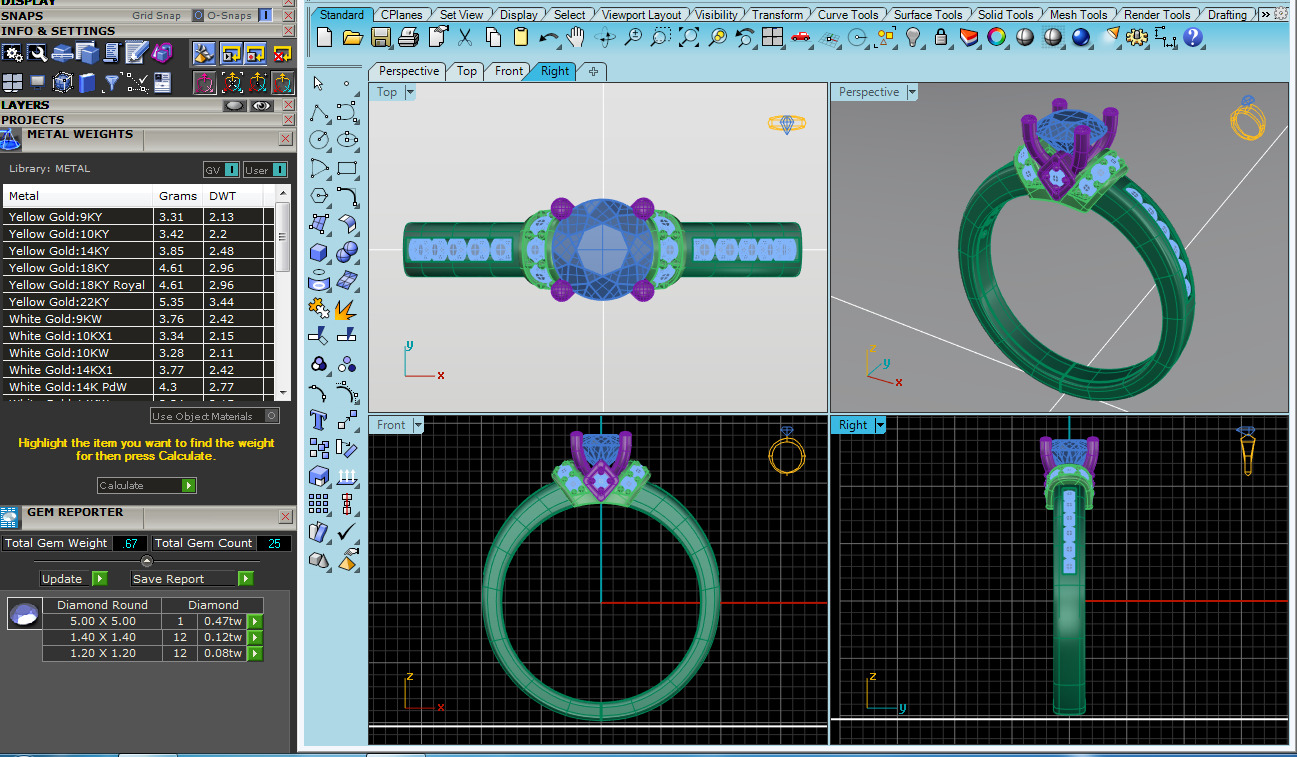
Task: Open Options with the gear icon
Action: click(1137, 38)
